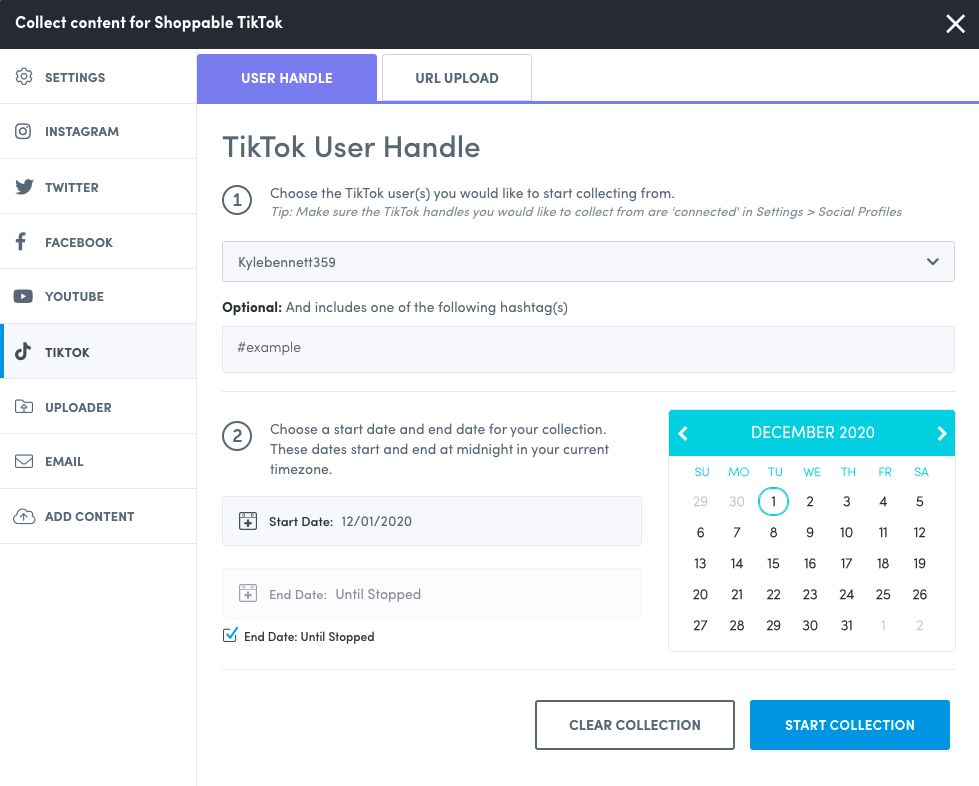Click the Add Content cloud icon
The image size is (979, 786).
click(x=24, y=516)
